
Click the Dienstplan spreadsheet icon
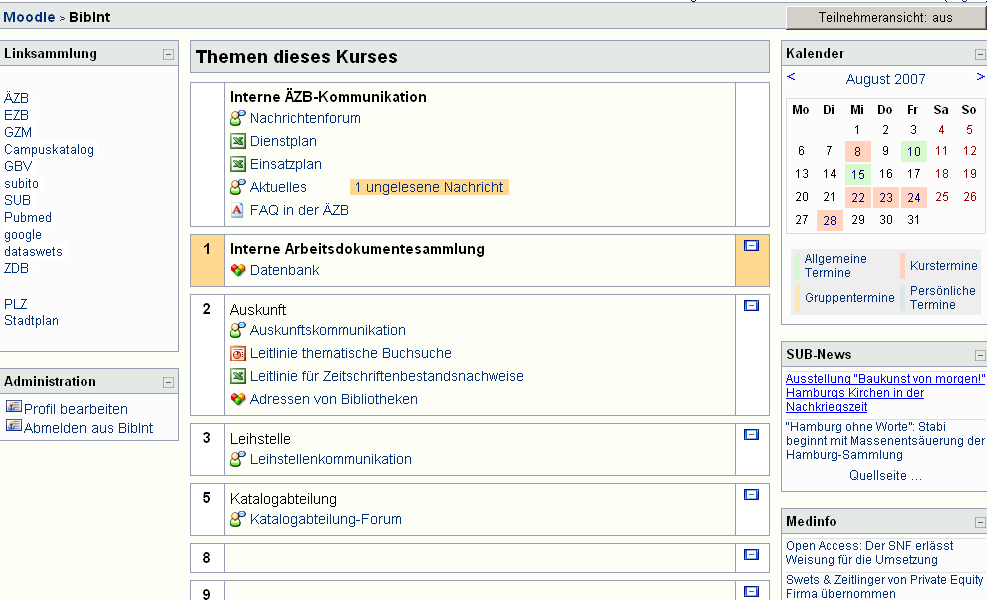point(238,142)
